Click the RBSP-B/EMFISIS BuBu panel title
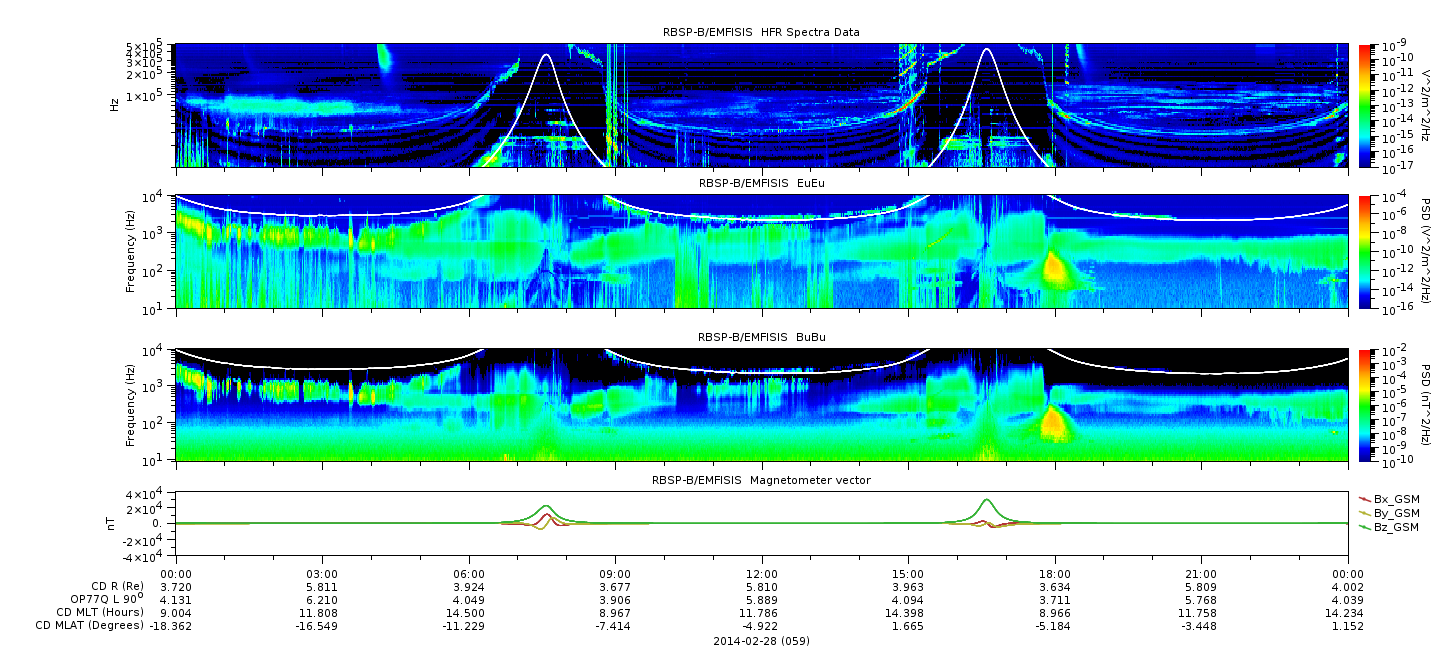The width and height of the screenshot is (1447, 658). pyautogui.click(x=761, y=337)
